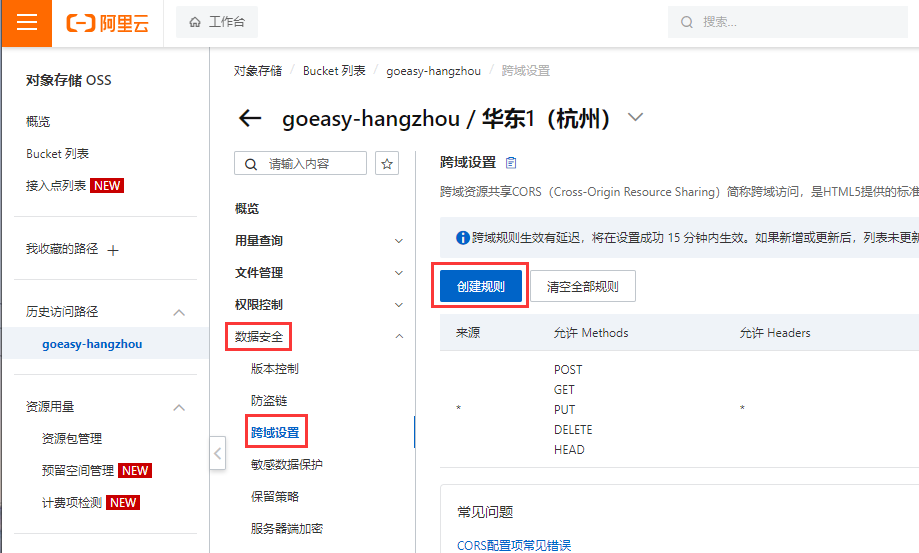Click the 清空全部规则 button

583,287
